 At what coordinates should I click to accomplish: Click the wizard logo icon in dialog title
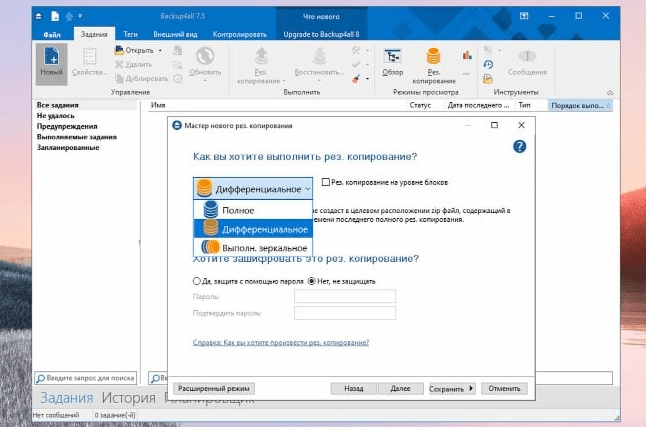point(177,125)
